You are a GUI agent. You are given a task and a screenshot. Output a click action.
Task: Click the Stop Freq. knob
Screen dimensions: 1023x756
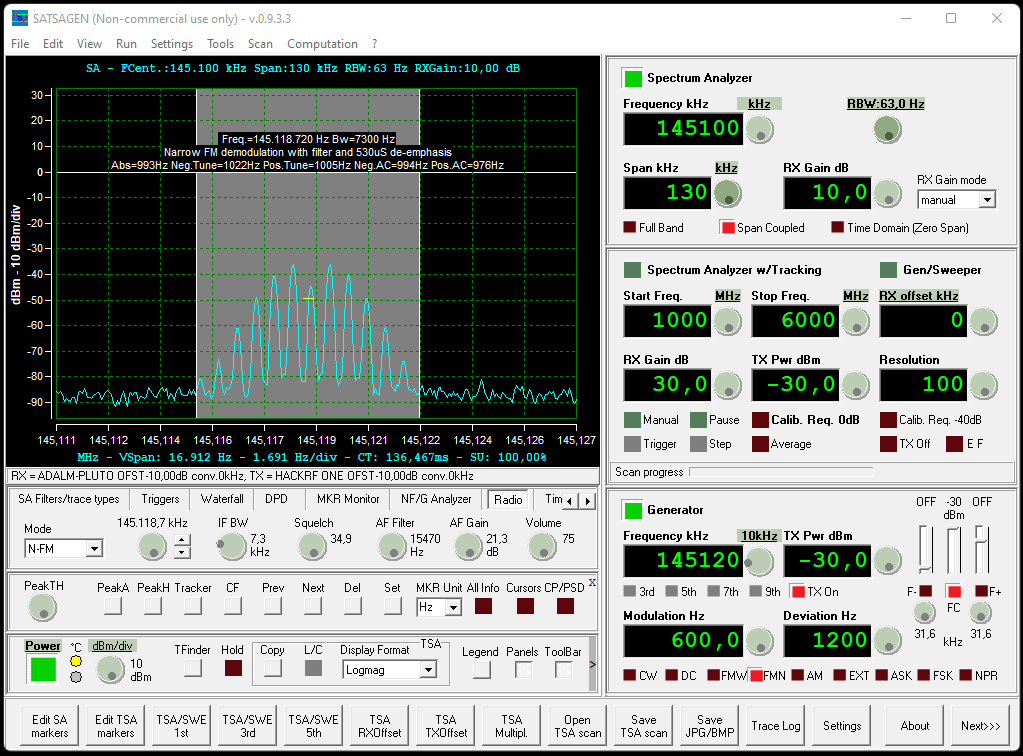tap(855, 322)
